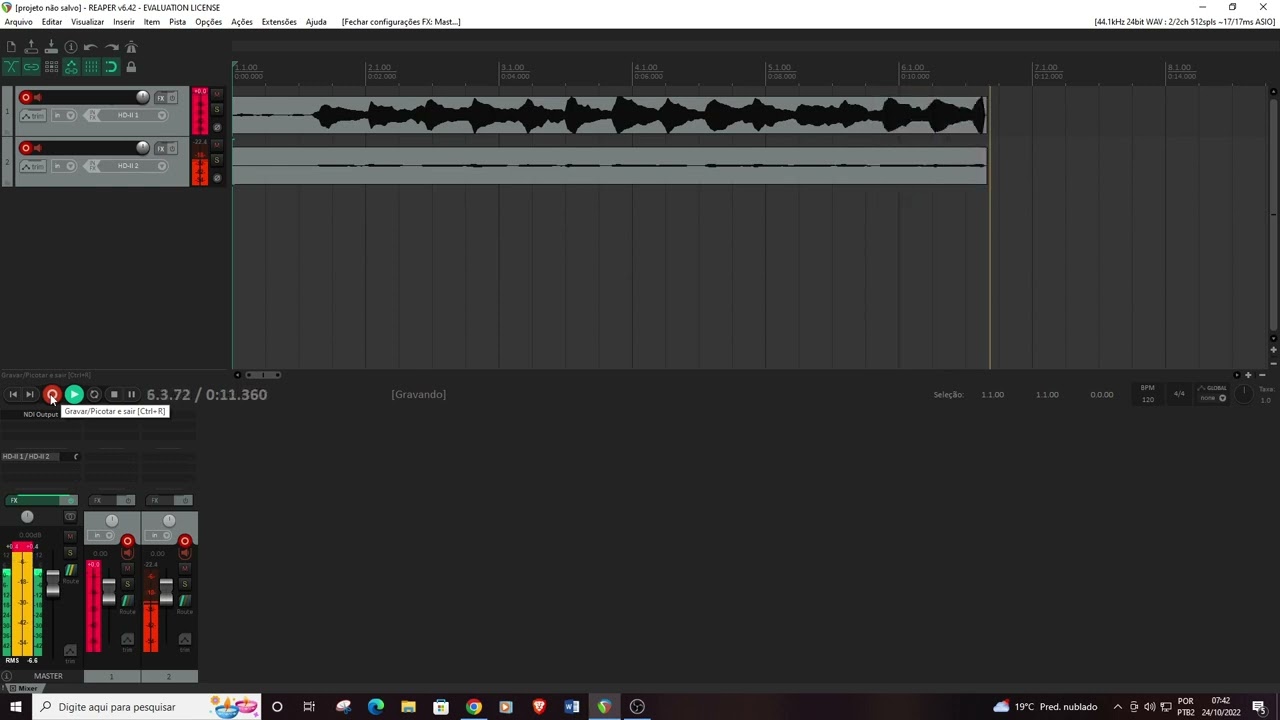Click Fechar configurações FX: Mast... button
The width and height of the screenshot is (1280, 720).
[401, 22]
